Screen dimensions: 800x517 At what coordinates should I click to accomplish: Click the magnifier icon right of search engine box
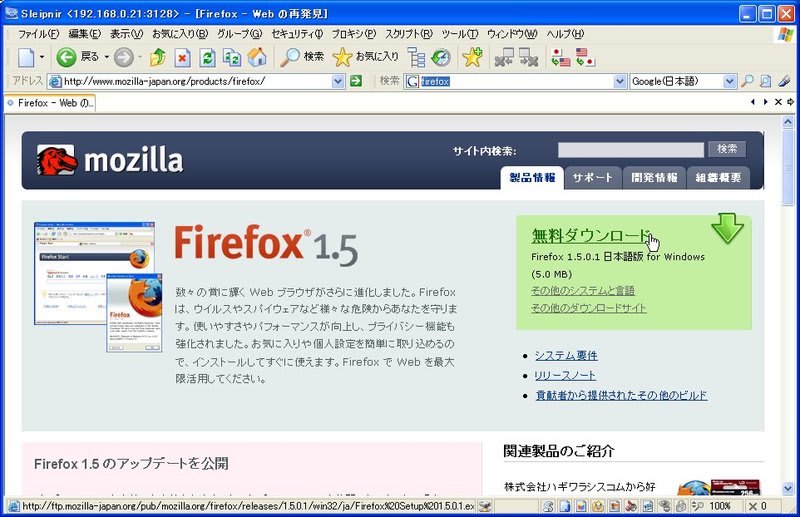pyautogui.click(x=747, y=81)
